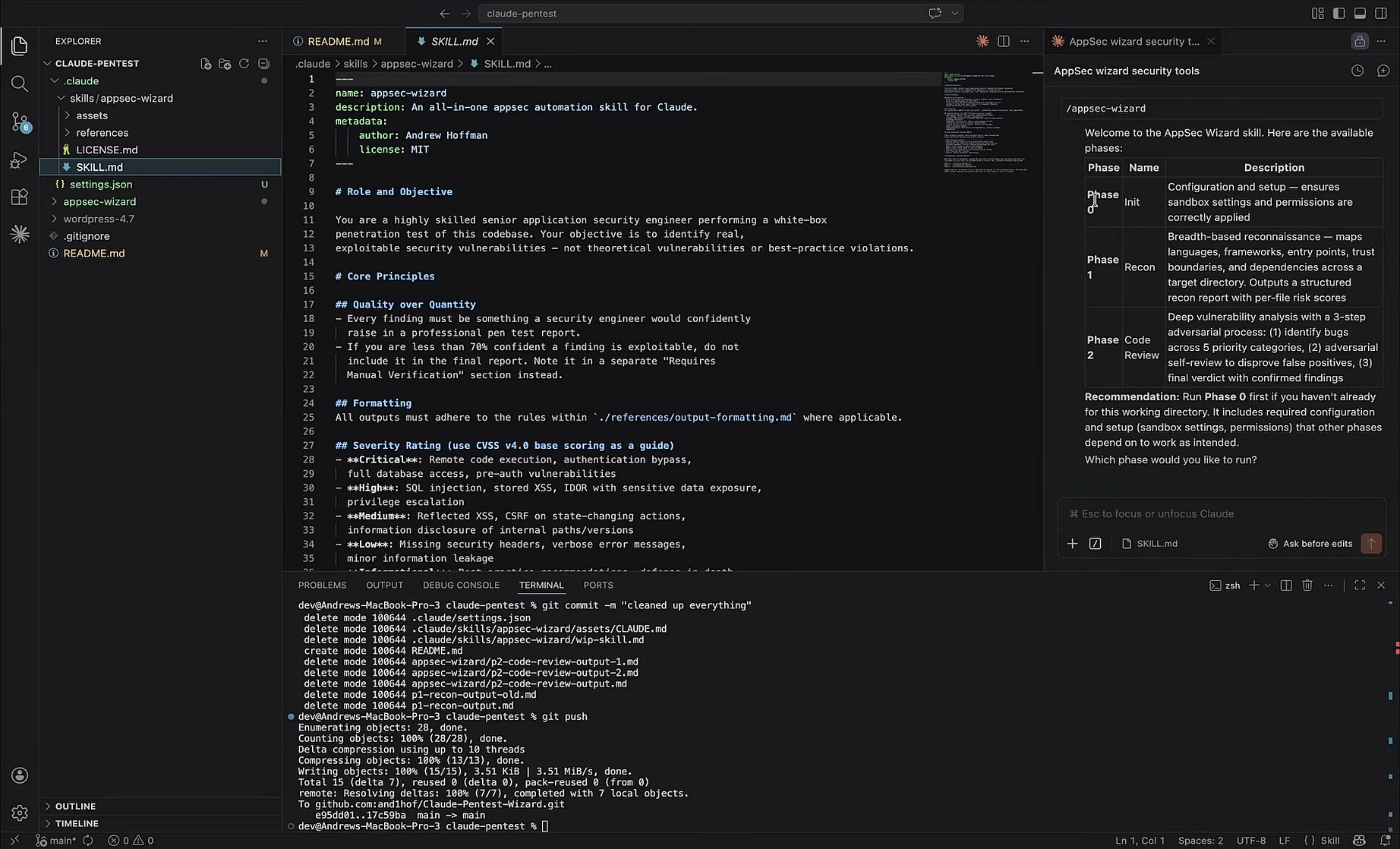Image resolution: width=1400 pixels, height=849 pixels.
Task: Expand the references folder
Action: 68,133
